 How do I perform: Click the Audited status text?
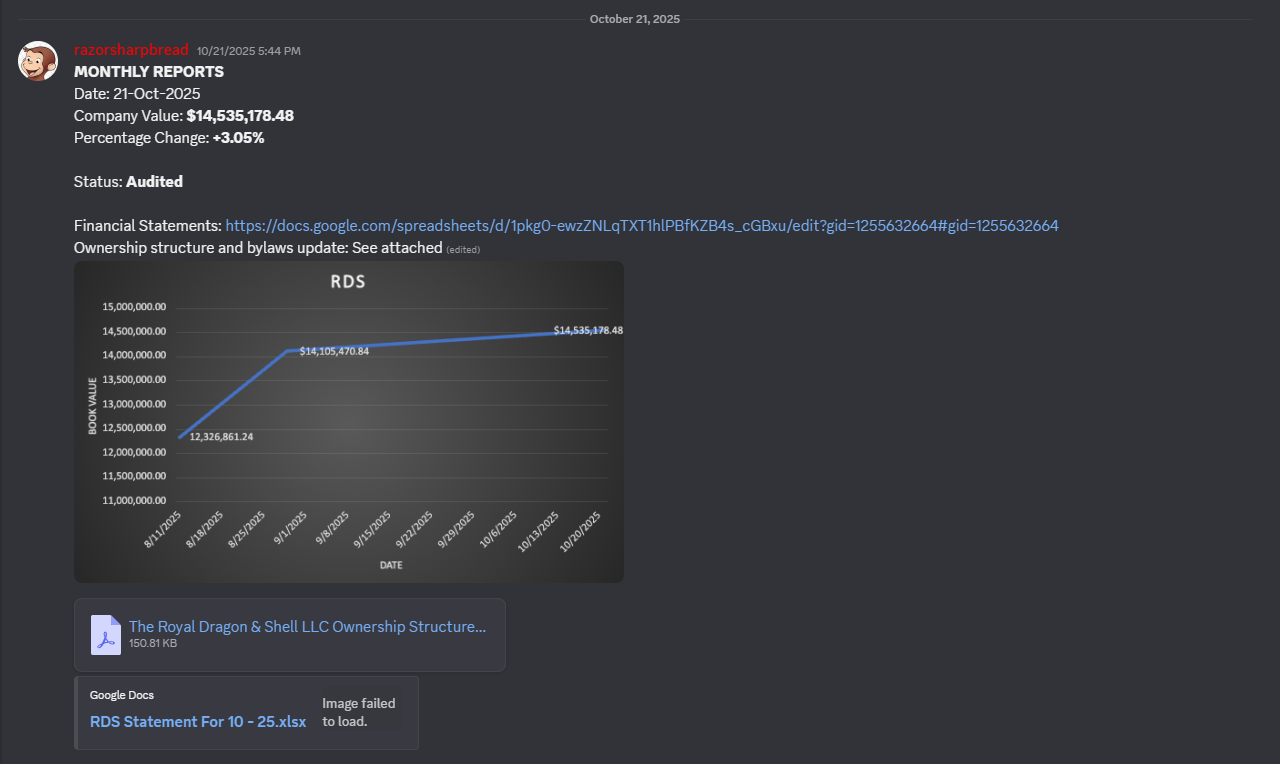pyautogui.click(x=154, y=182)
